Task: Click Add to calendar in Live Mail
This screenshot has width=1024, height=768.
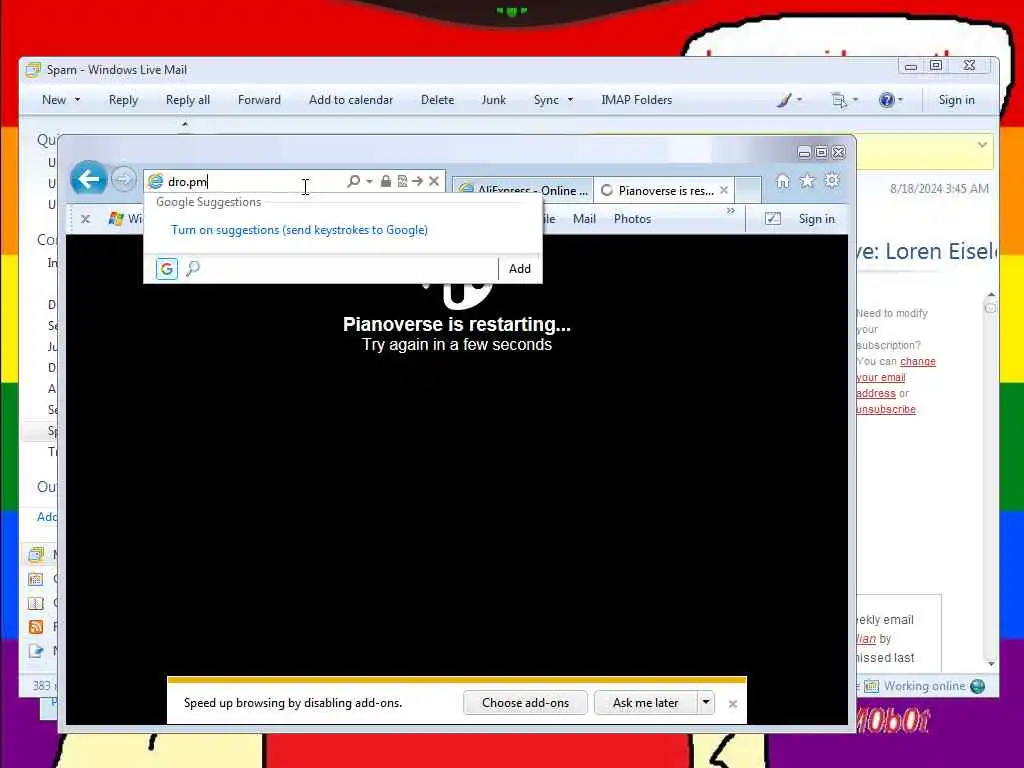Action: point(351,100)
